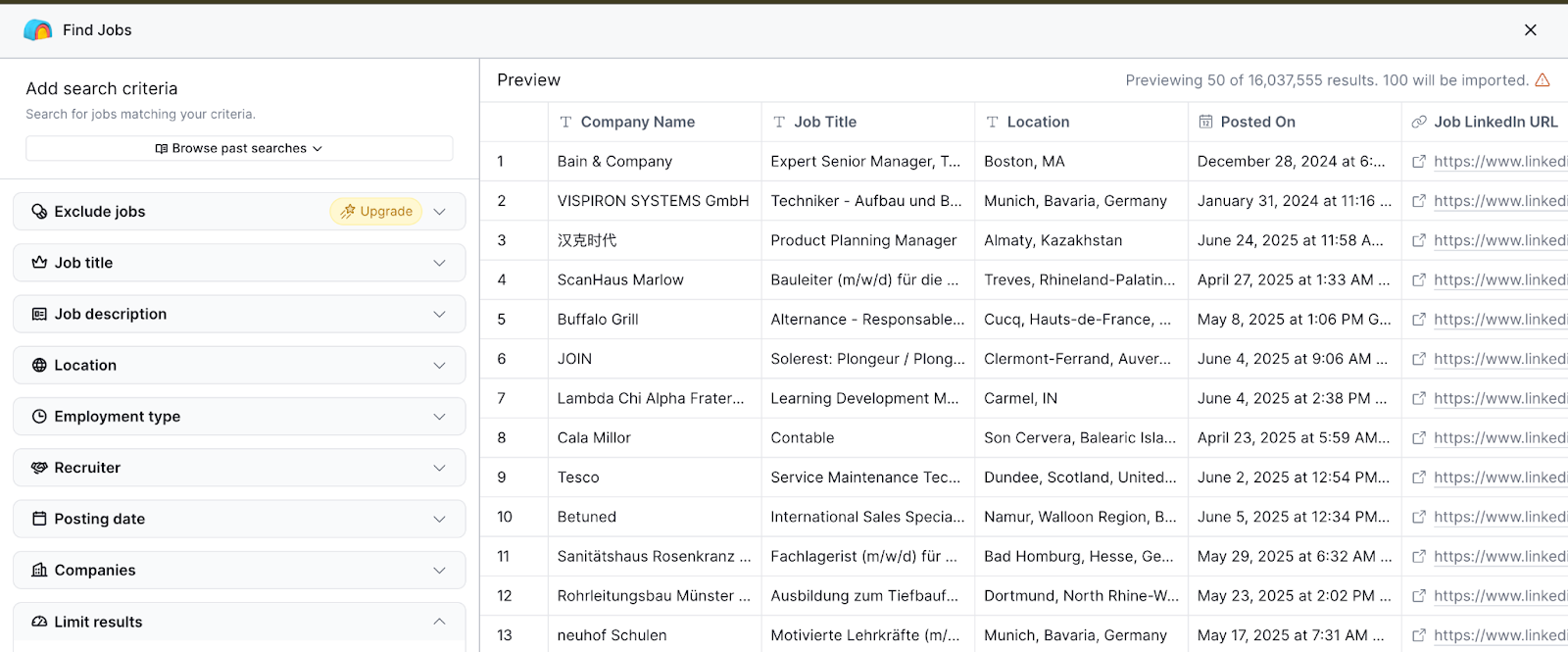Image resolution: width=1568 pixels, height=652 pixels.
Task: Click the Clay rainbow logo icon
Action: [38, 30]
